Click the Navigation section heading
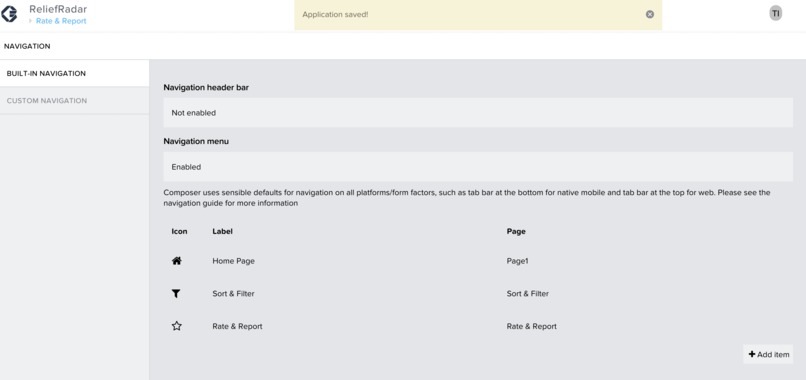Screen dimensions: 806x380 pos(27,46)
